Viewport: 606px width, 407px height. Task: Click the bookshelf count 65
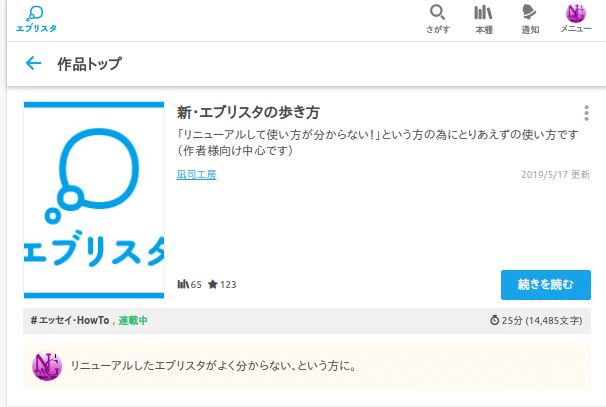(x=189, y=284)
